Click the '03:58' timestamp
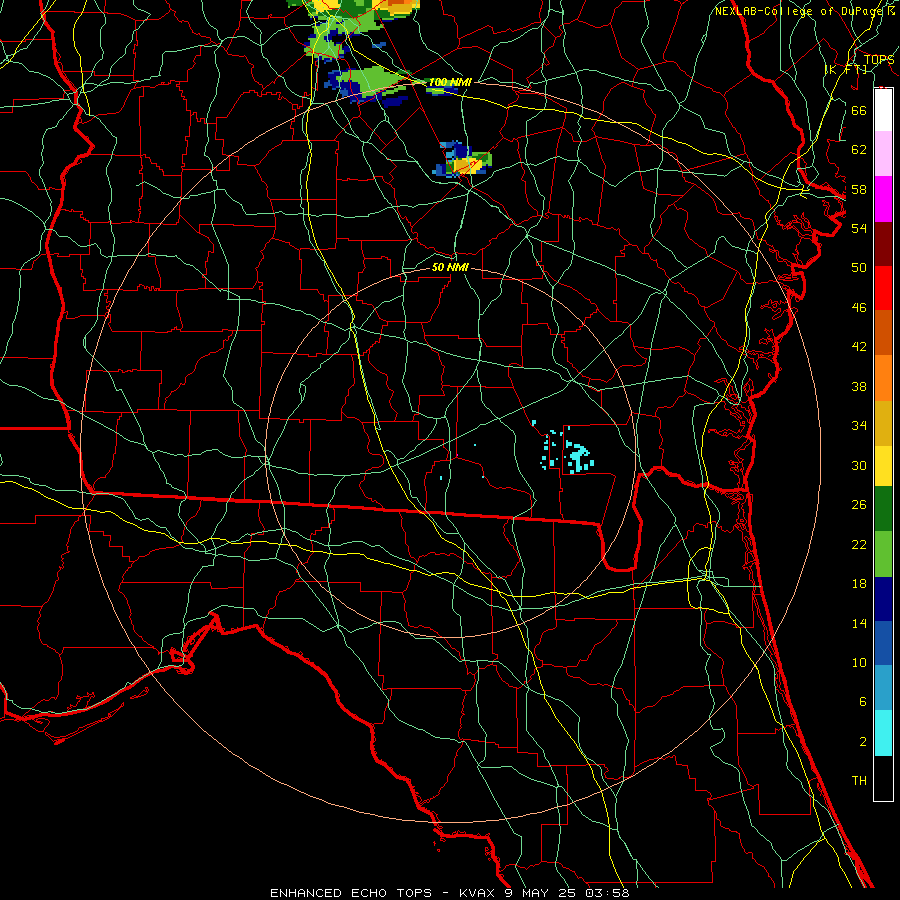Image resolution: width=900 pixels, height=900 pixels. click(607, 893)
